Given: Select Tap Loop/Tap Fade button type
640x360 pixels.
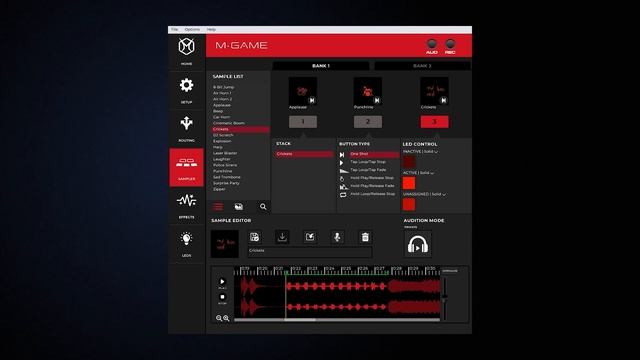Looking at the screenshot, I should (368, 170).
